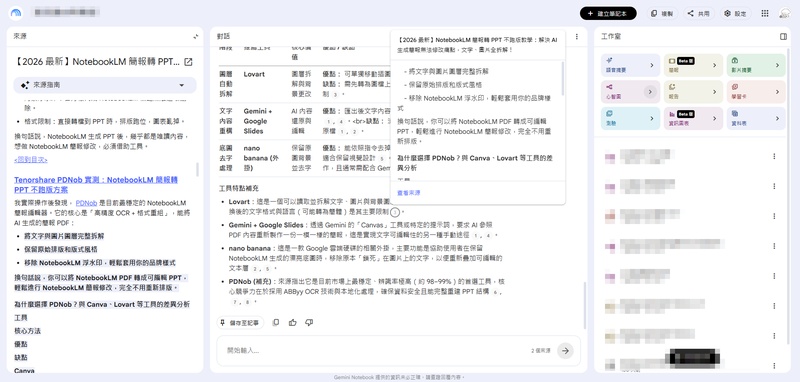Screen dimensions: 800x382
Task: Open the 資訊圖表 Beta infographic card
Action: coord(693,118)
